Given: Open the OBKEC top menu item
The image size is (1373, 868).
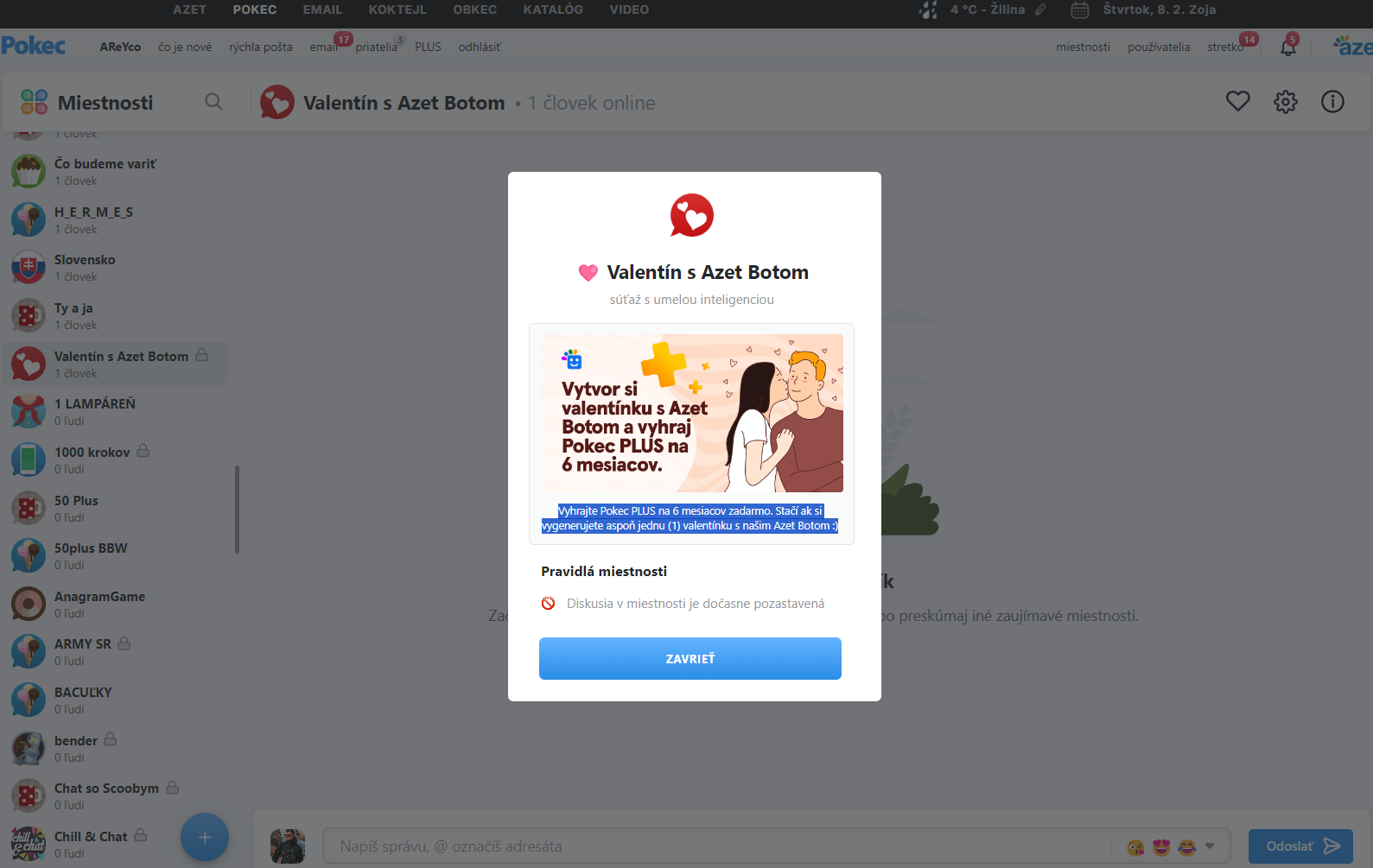Looking at the screenshot, I should [x=474, y=10].
